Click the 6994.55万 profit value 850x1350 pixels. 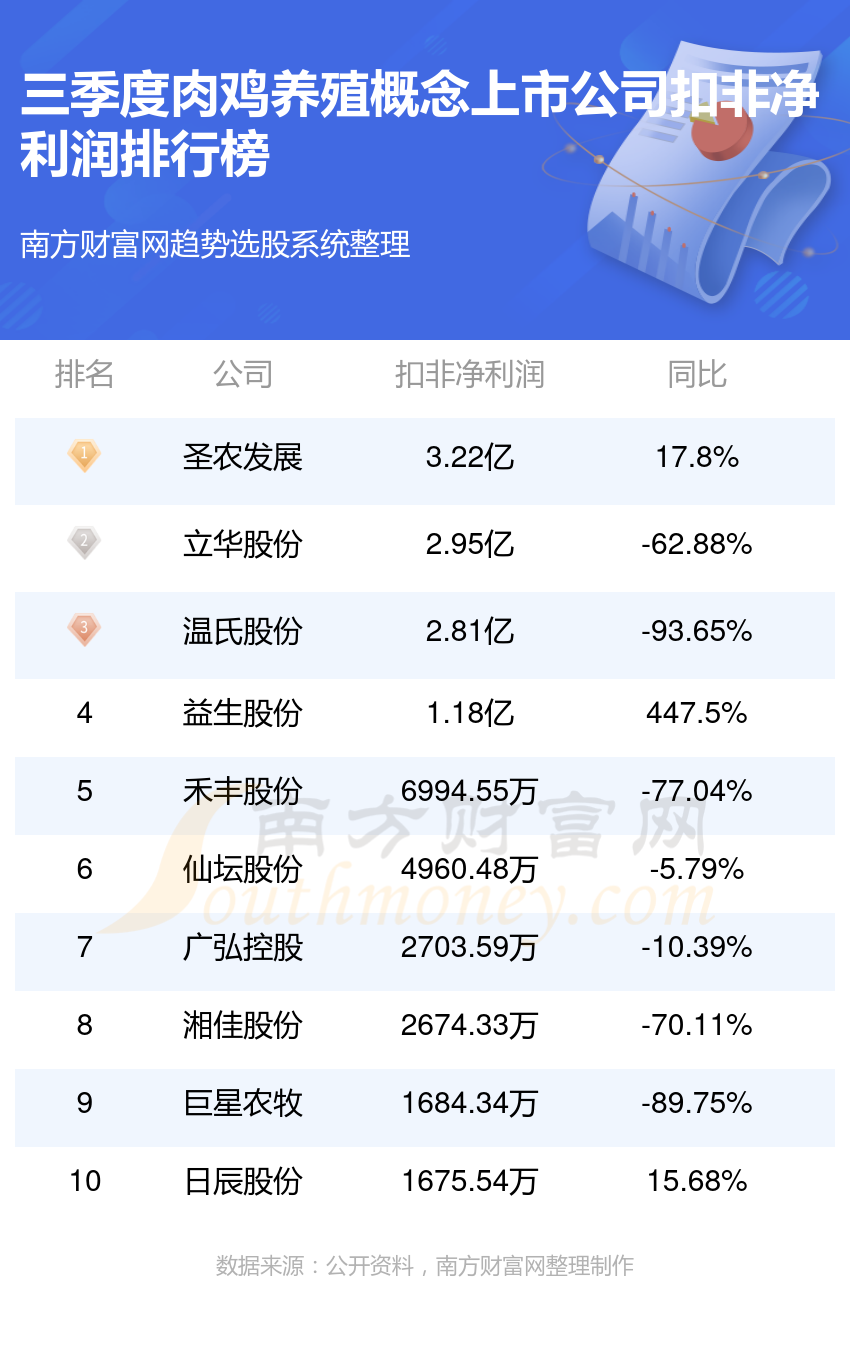point(469,792)
